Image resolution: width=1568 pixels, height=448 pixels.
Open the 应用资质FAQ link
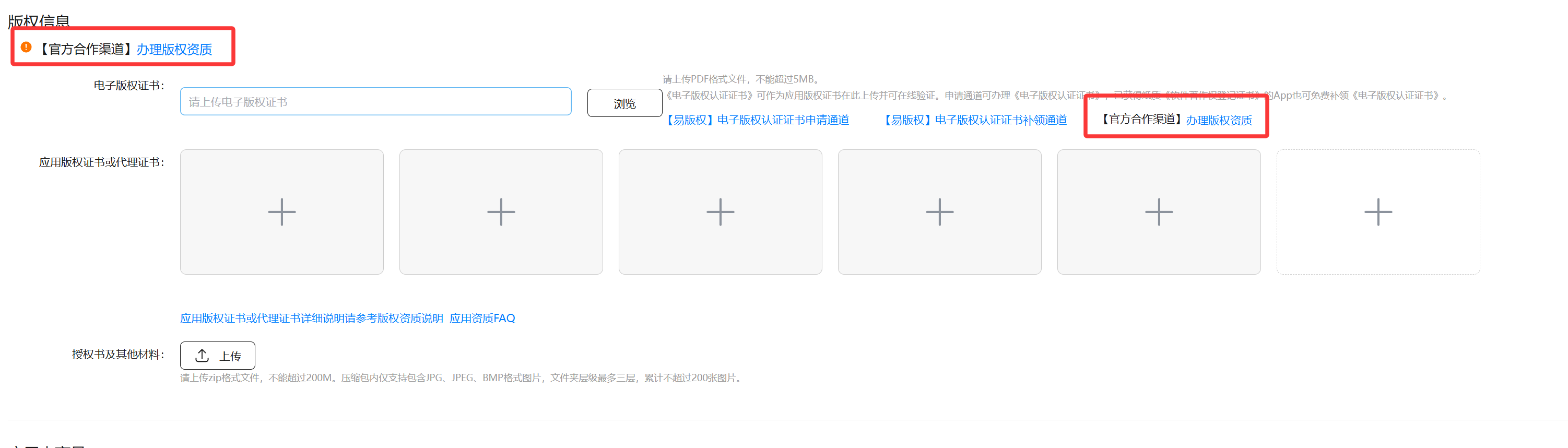[482, 319]
